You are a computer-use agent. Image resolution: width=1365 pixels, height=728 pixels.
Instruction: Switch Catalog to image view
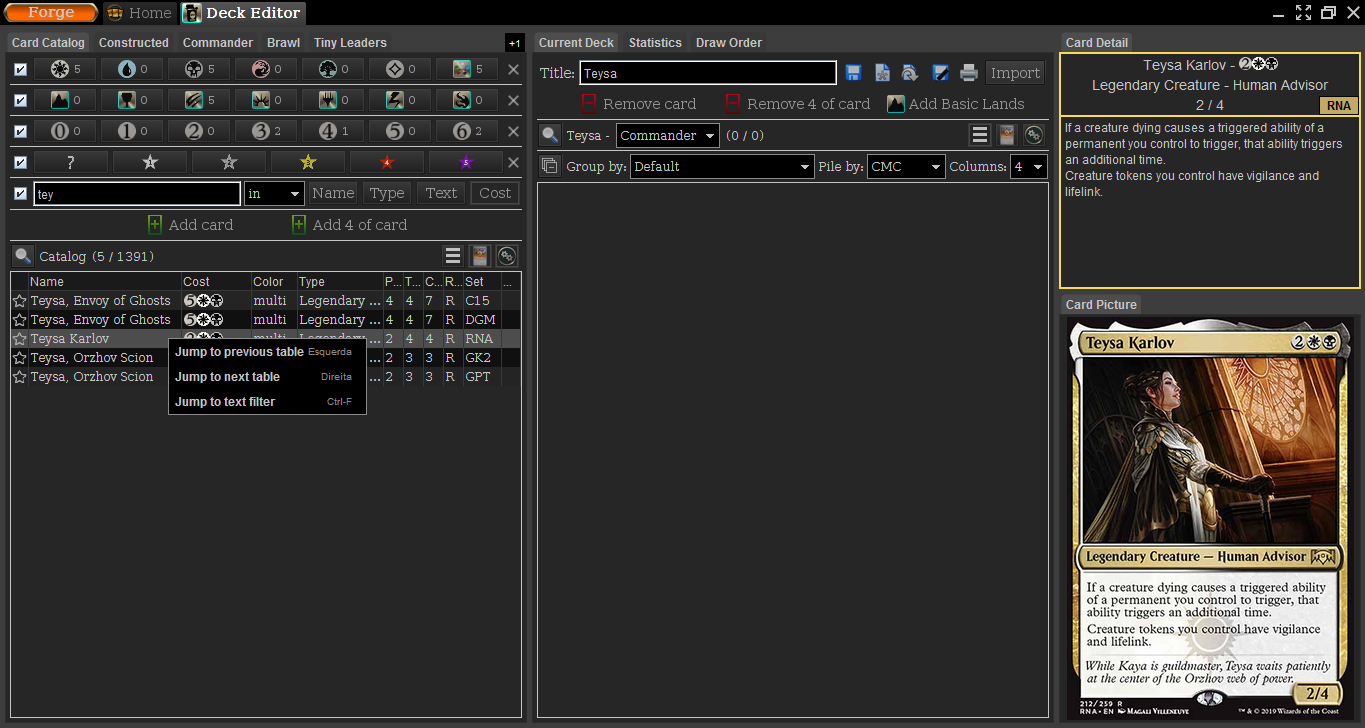click(480, 256)
